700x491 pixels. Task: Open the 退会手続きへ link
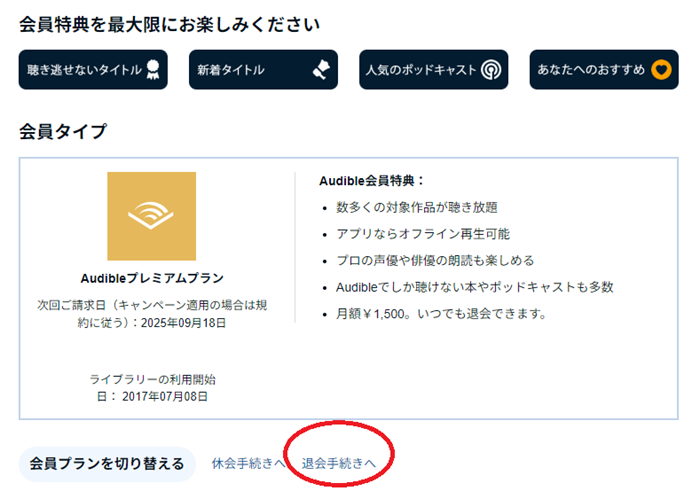pyautogui.click(x=339, y=464)
